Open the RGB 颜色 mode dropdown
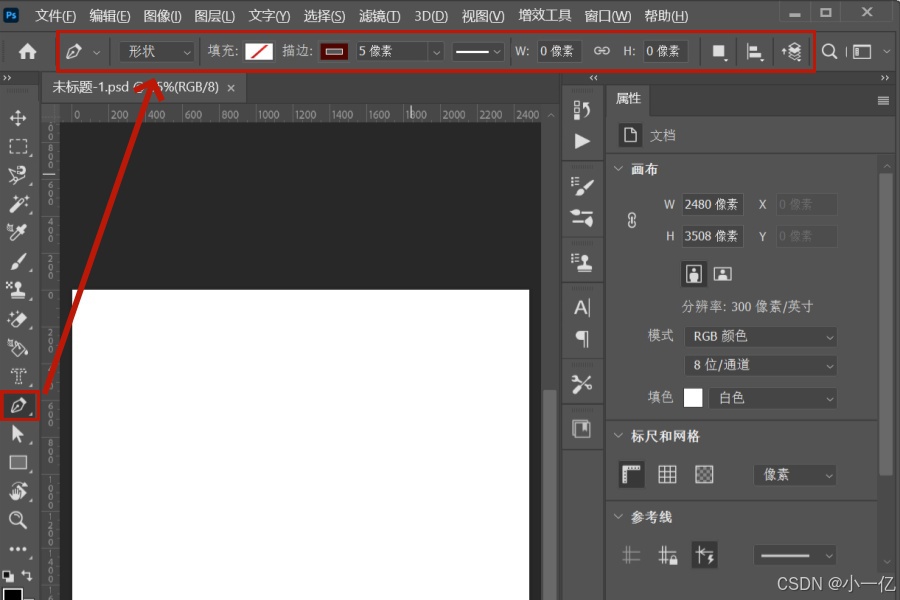Screen dimensions: 900x600 [x=760, y=336]
